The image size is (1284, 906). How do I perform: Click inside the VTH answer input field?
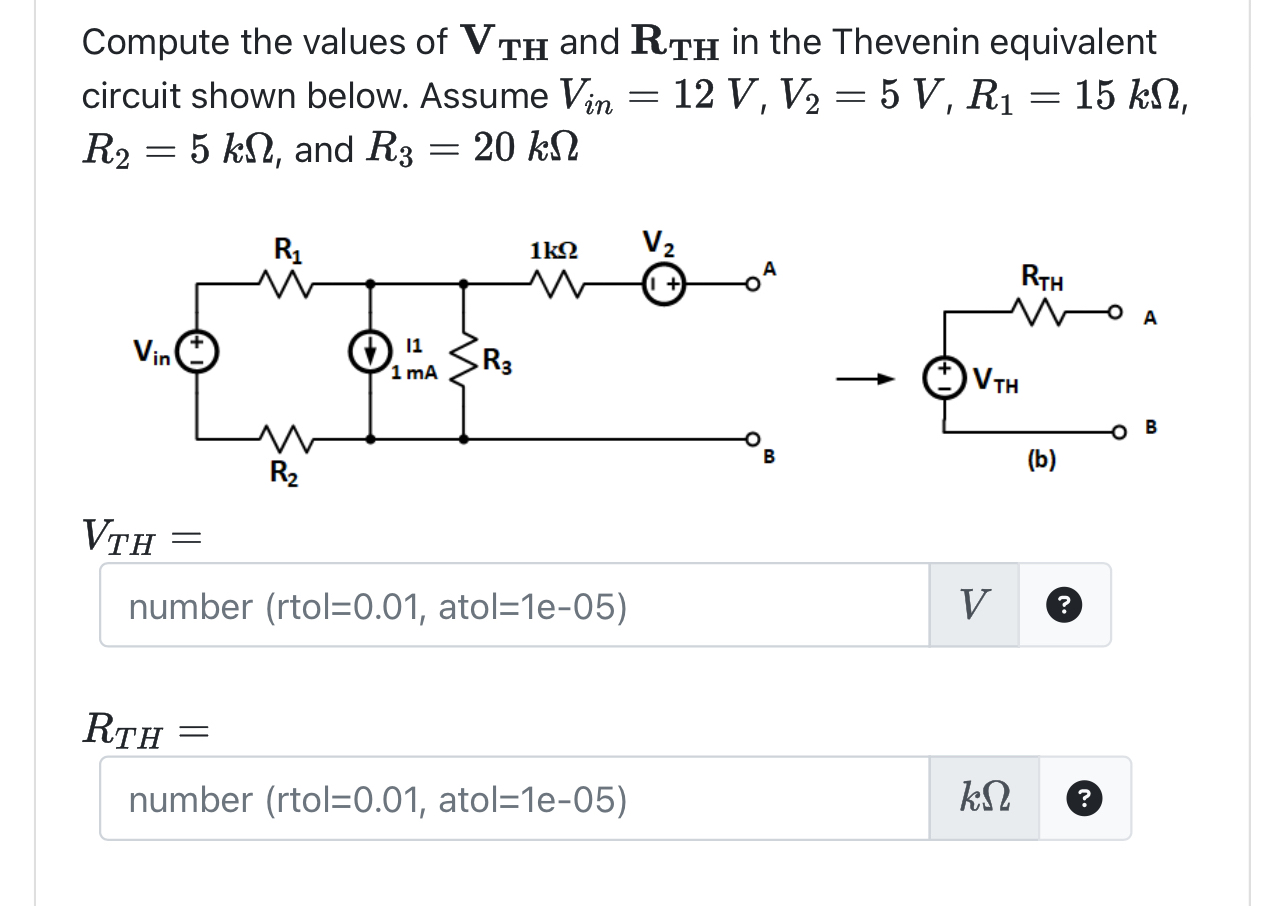coord(500,605)
